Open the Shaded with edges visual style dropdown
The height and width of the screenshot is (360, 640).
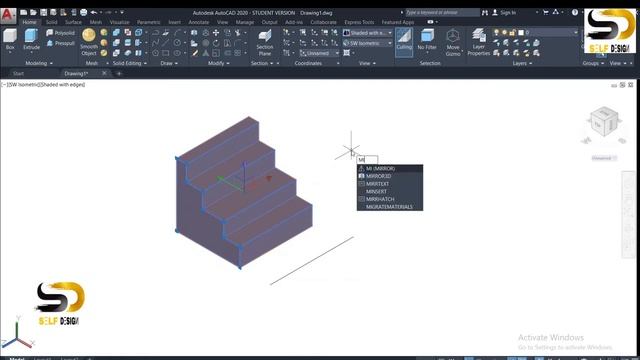pyautogui.click(x=368, y=33)
